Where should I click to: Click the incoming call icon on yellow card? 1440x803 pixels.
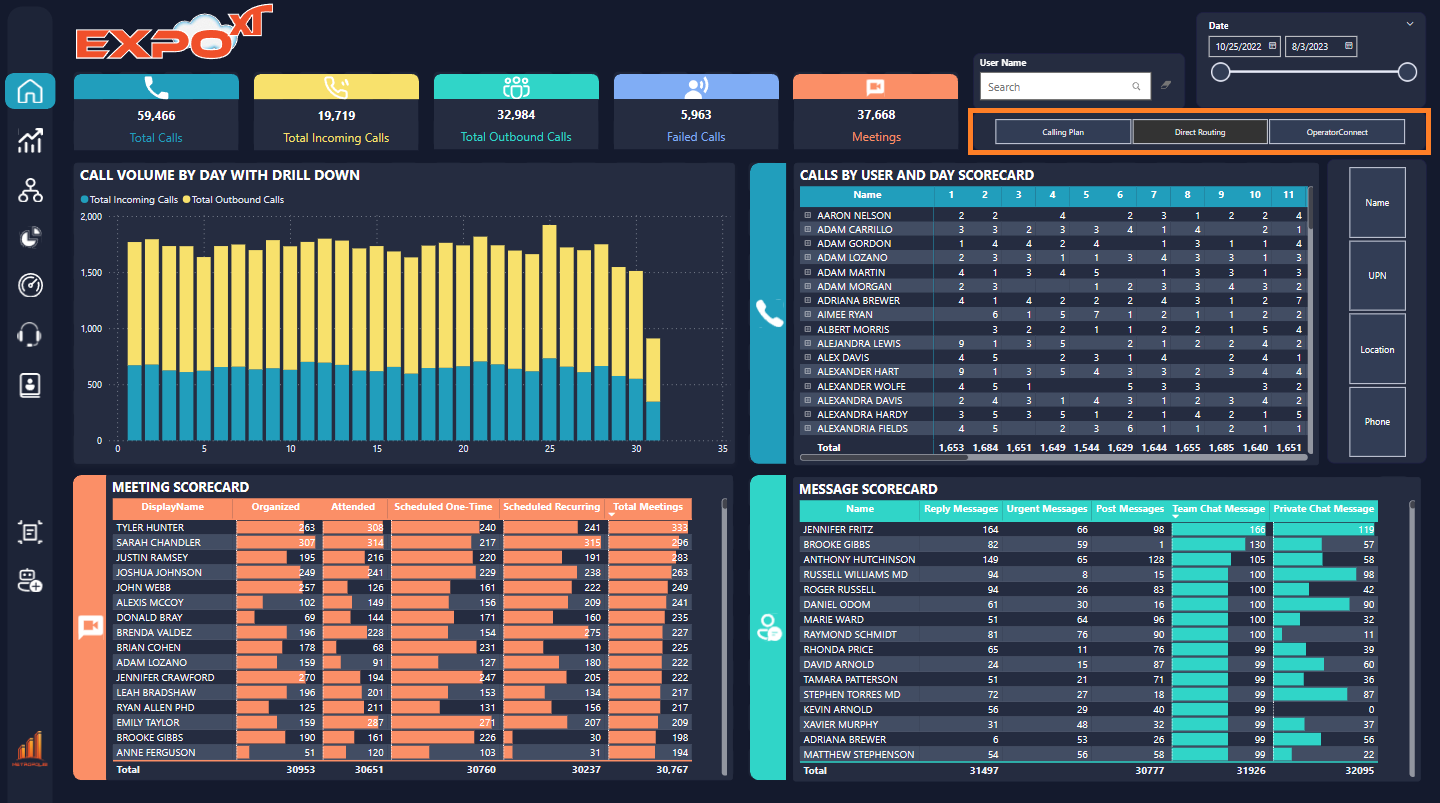pos(336,87)
